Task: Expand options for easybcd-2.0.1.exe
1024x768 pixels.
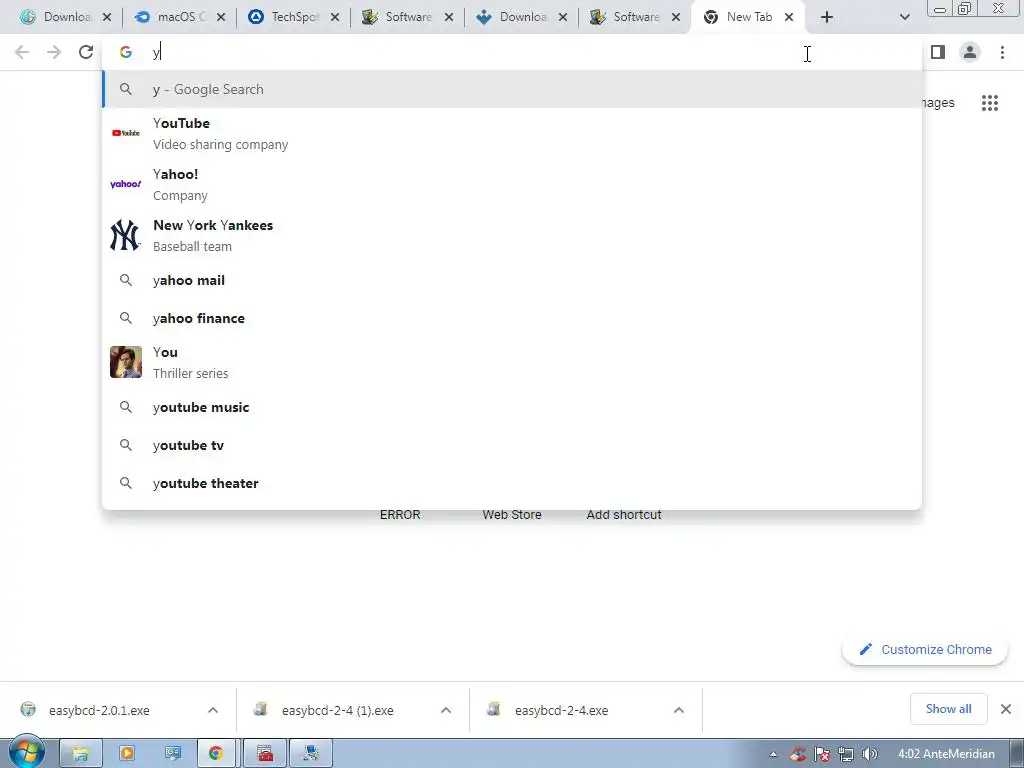Action: [x=213, y=710]
